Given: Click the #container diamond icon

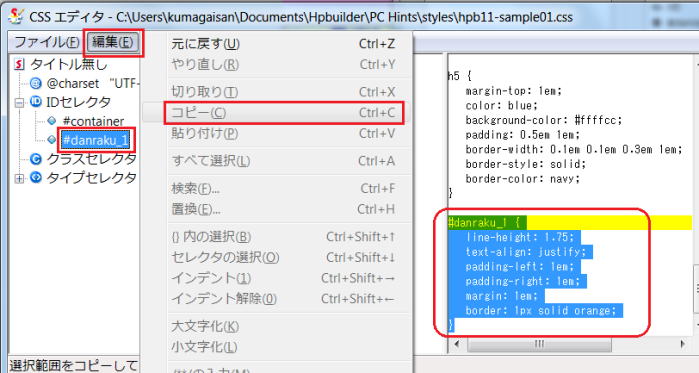Looking at the screenshot, I should 52,121.
